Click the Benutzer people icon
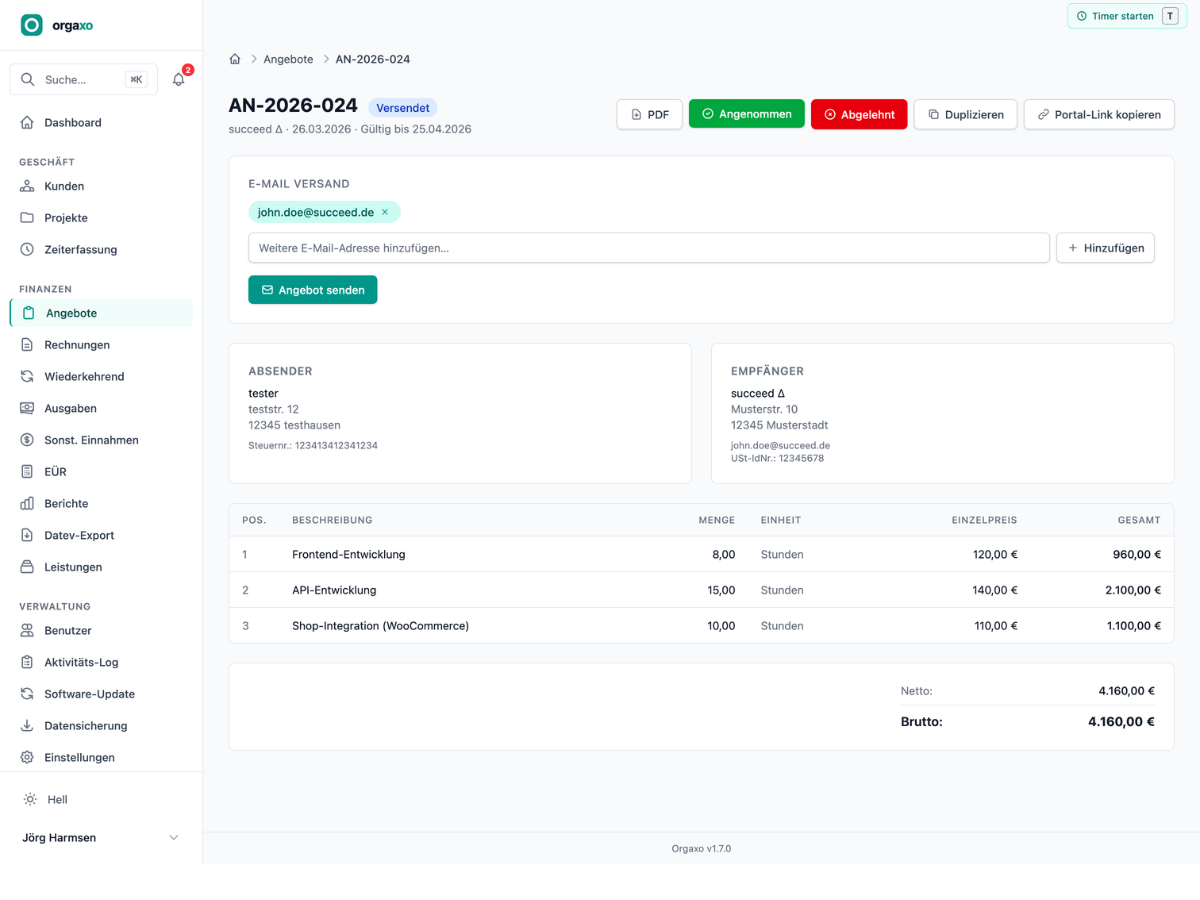This screenshot has height=900, width=1200. [27, 631]
